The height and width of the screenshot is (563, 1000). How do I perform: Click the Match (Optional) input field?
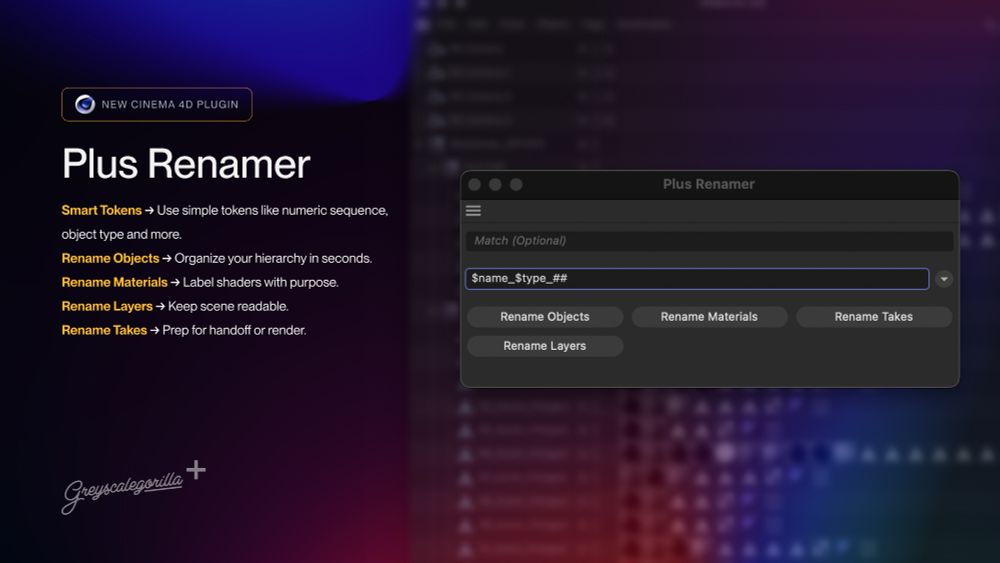(x=709, y=240)
